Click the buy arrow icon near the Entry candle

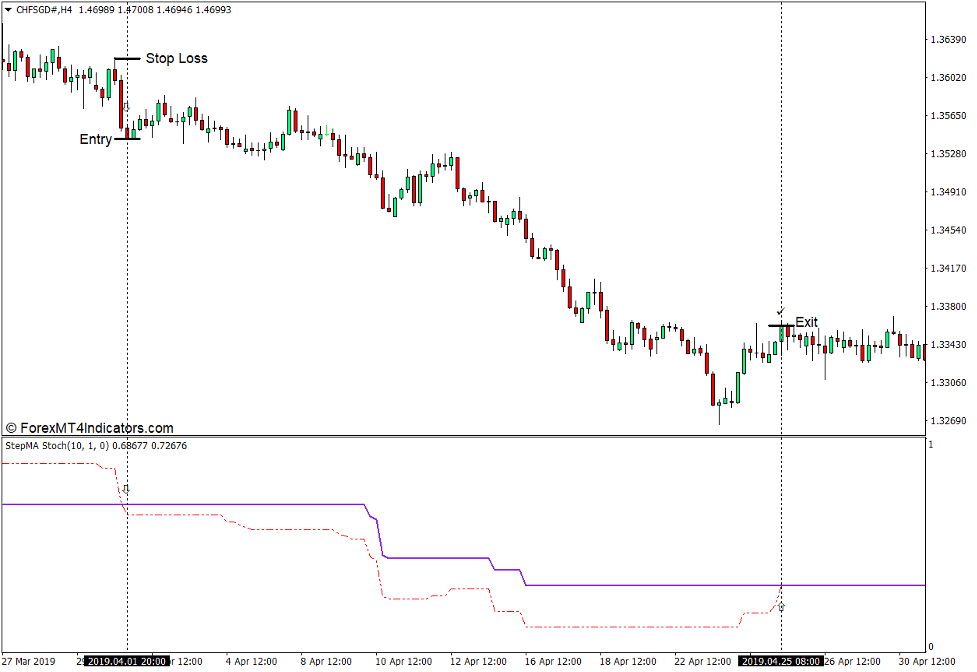tap(124, 106)
